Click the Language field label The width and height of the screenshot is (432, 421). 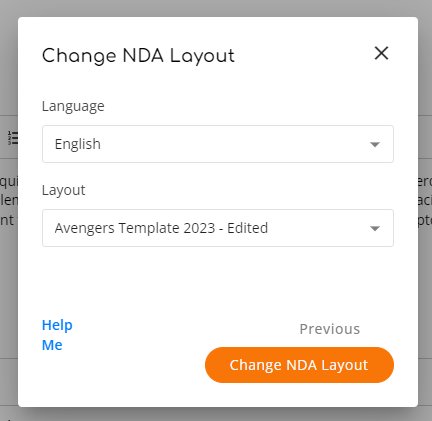point(73,106)
